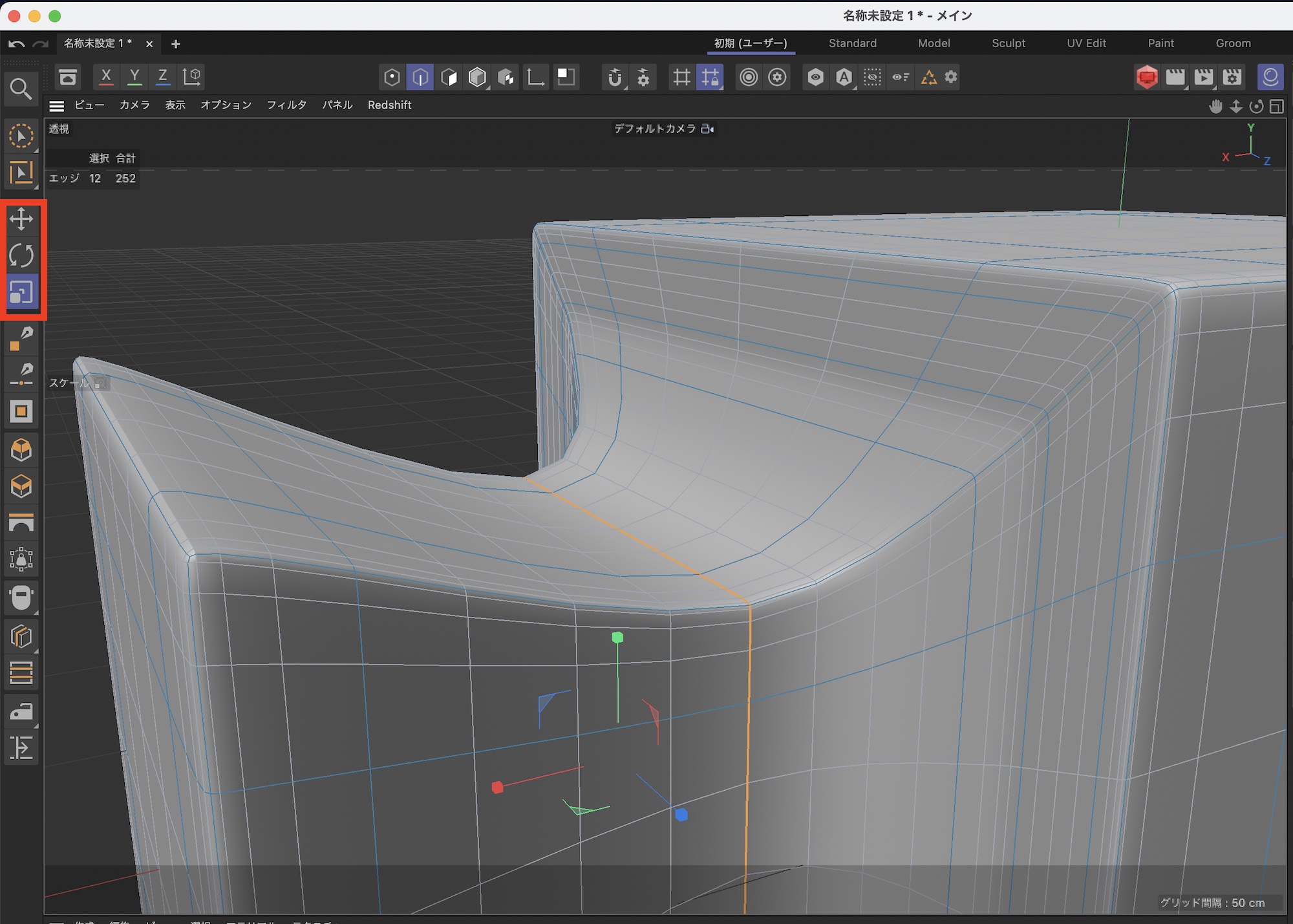Switch to Points mode

point(392,78)
